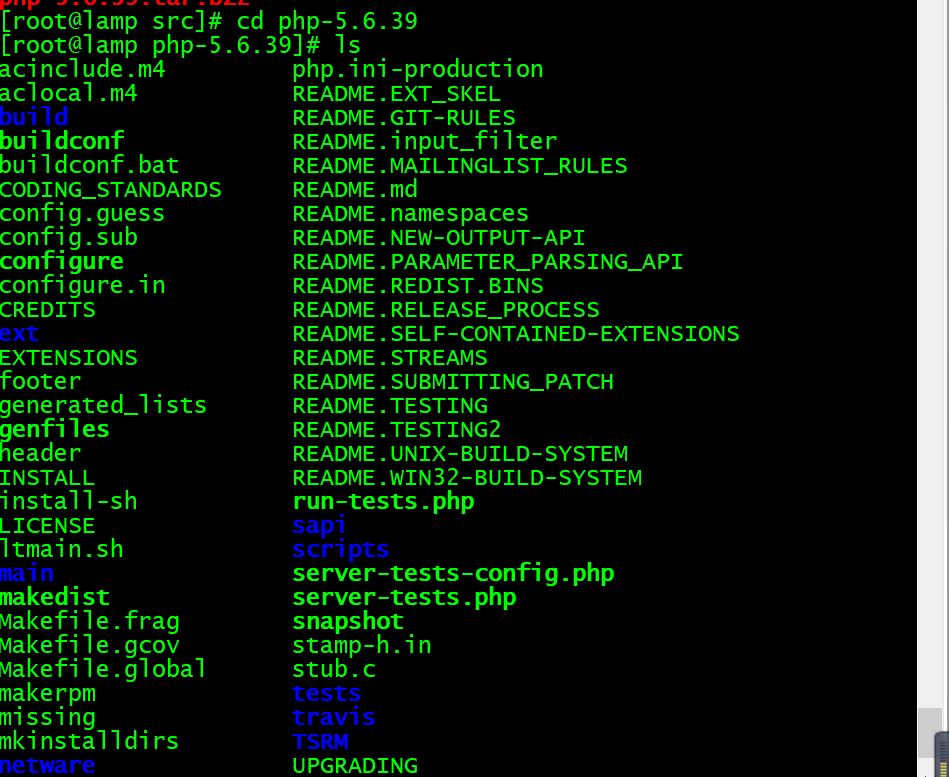
Task: Click the 'php.ini-production' file name
Action: pyautogui.click(x=418, y=70)
